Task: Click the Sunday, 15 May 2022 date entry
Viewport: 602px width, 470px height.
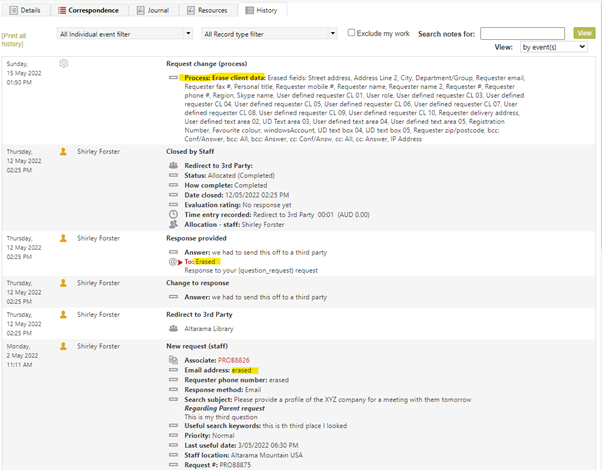Action: pyautogui.click(x=24, y=73)
